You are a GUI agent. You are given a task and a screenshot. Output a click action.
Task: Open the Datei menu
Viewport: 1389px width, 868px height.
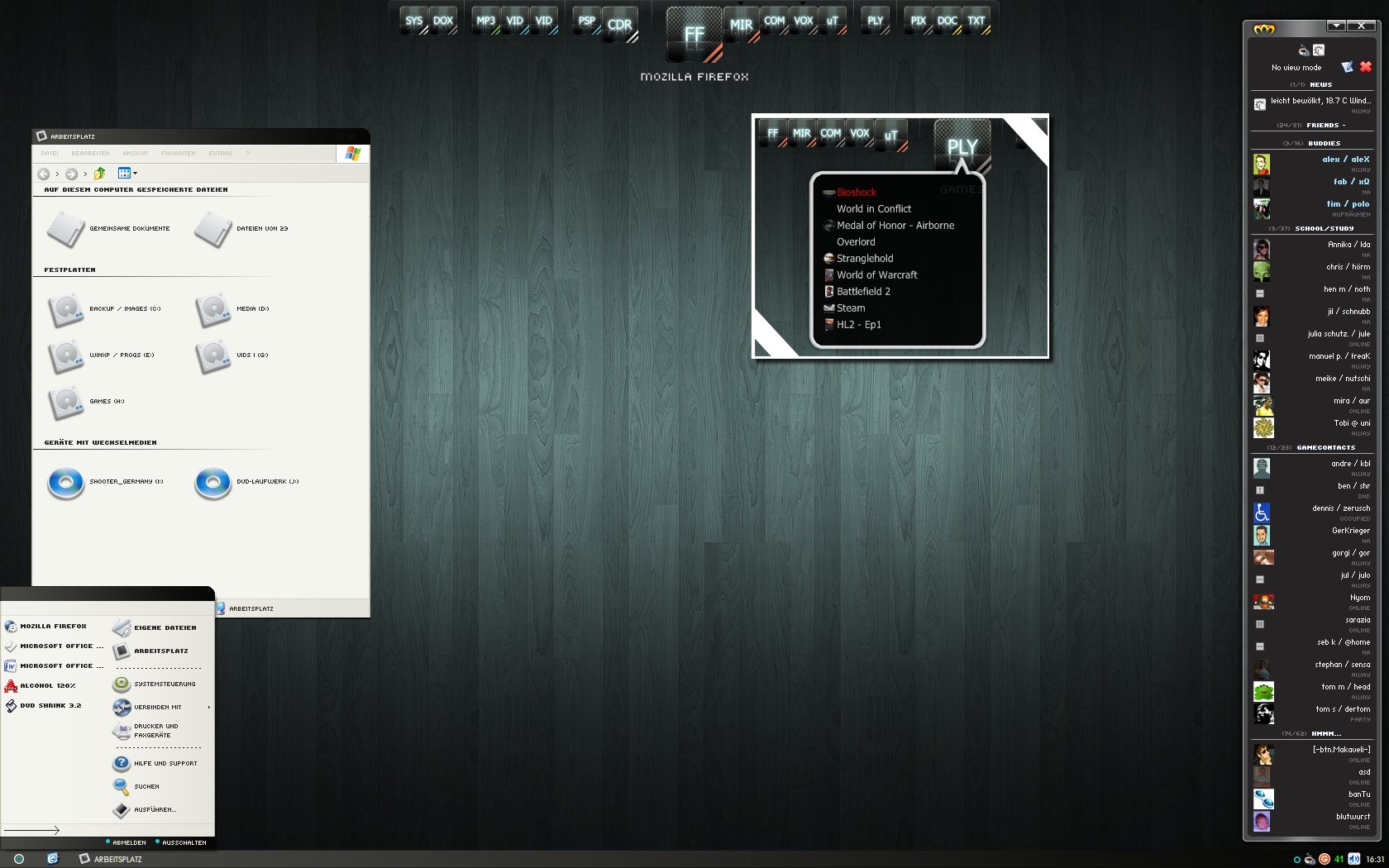(x=50, y=154)
